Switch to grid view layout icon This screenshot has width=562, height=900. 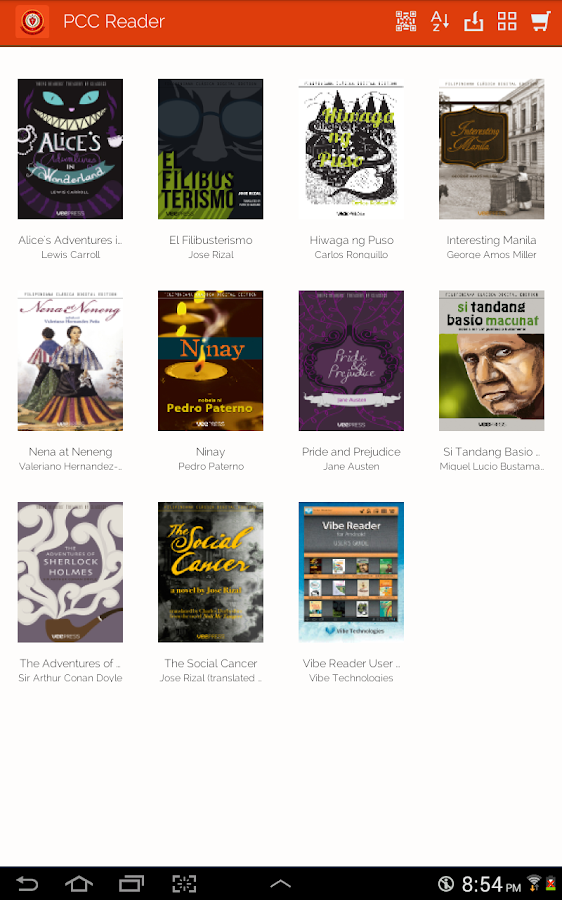pyautogui.click(x=507, y=21)
